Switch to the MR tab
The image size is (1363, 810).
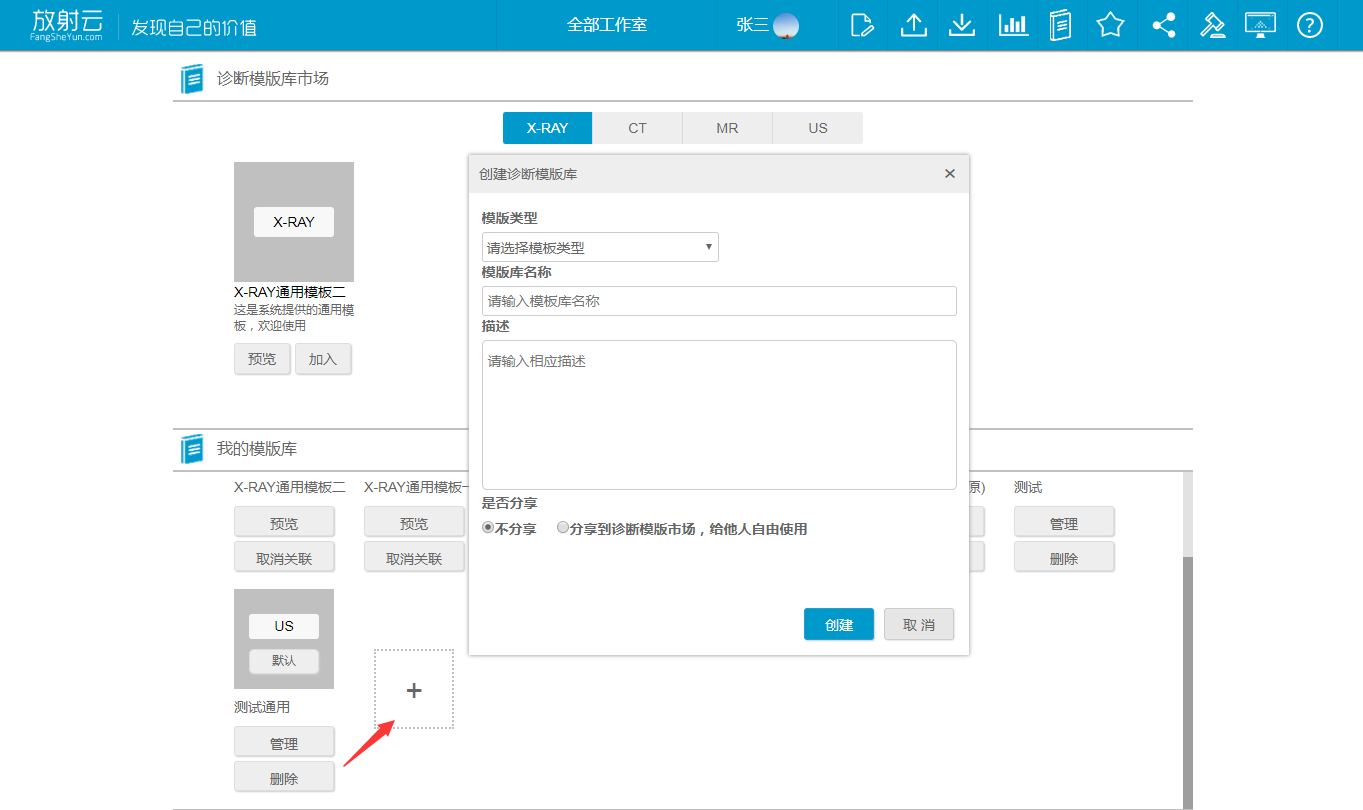pyautogui.click(x=727, y=128)
